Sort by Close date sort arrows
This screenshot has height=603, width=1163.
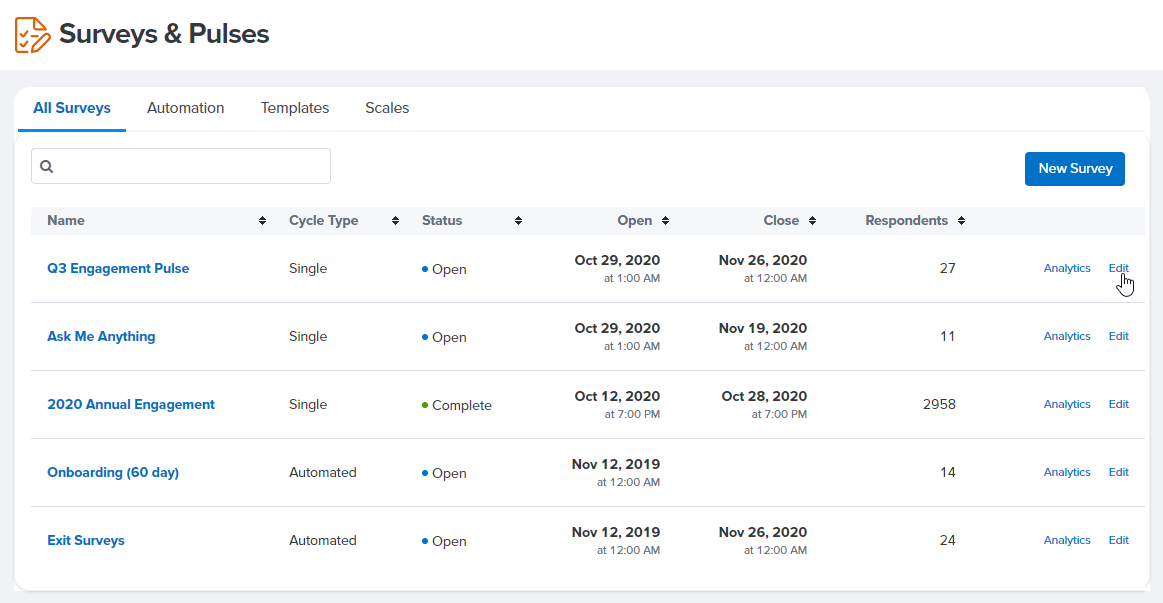tap(812, 220)
